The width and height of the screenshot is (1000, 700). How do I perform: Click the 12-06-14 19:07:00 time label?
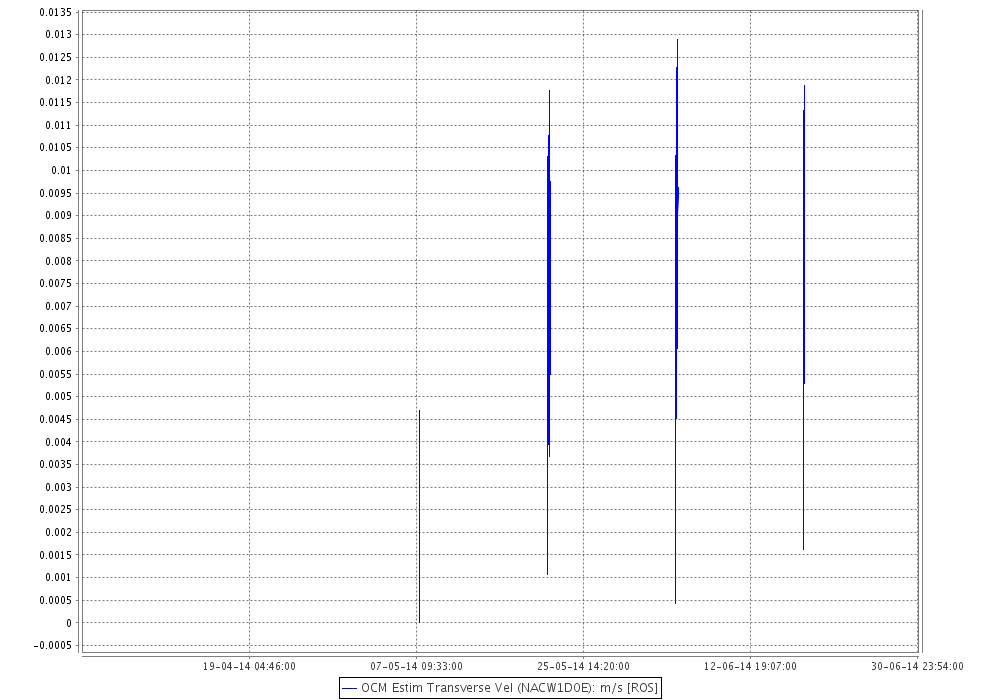(x=751, y=666)
